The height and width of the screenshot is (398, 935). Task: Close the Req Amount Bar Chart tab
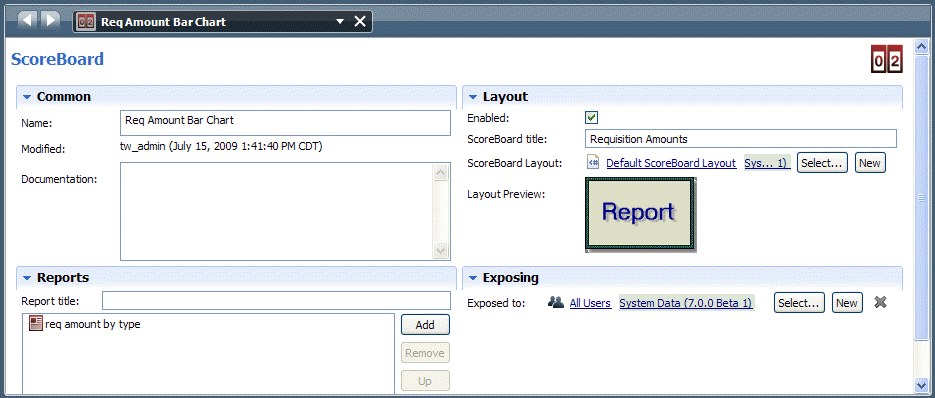click(360, 21)
